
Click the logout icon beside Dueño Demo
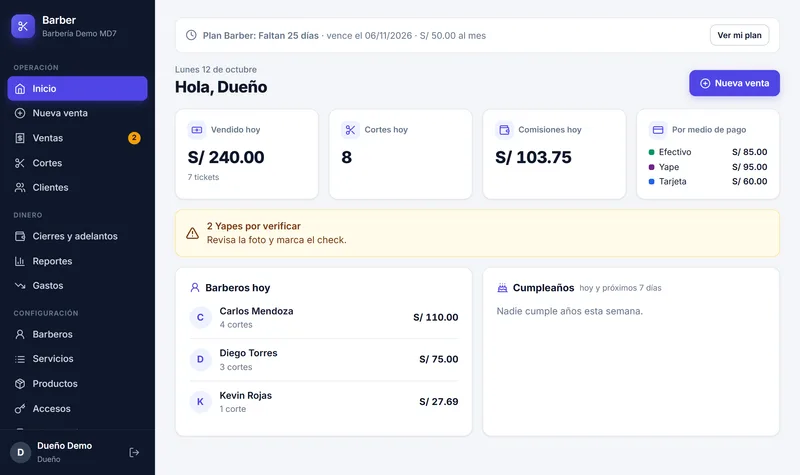click(x=134, y=453)
